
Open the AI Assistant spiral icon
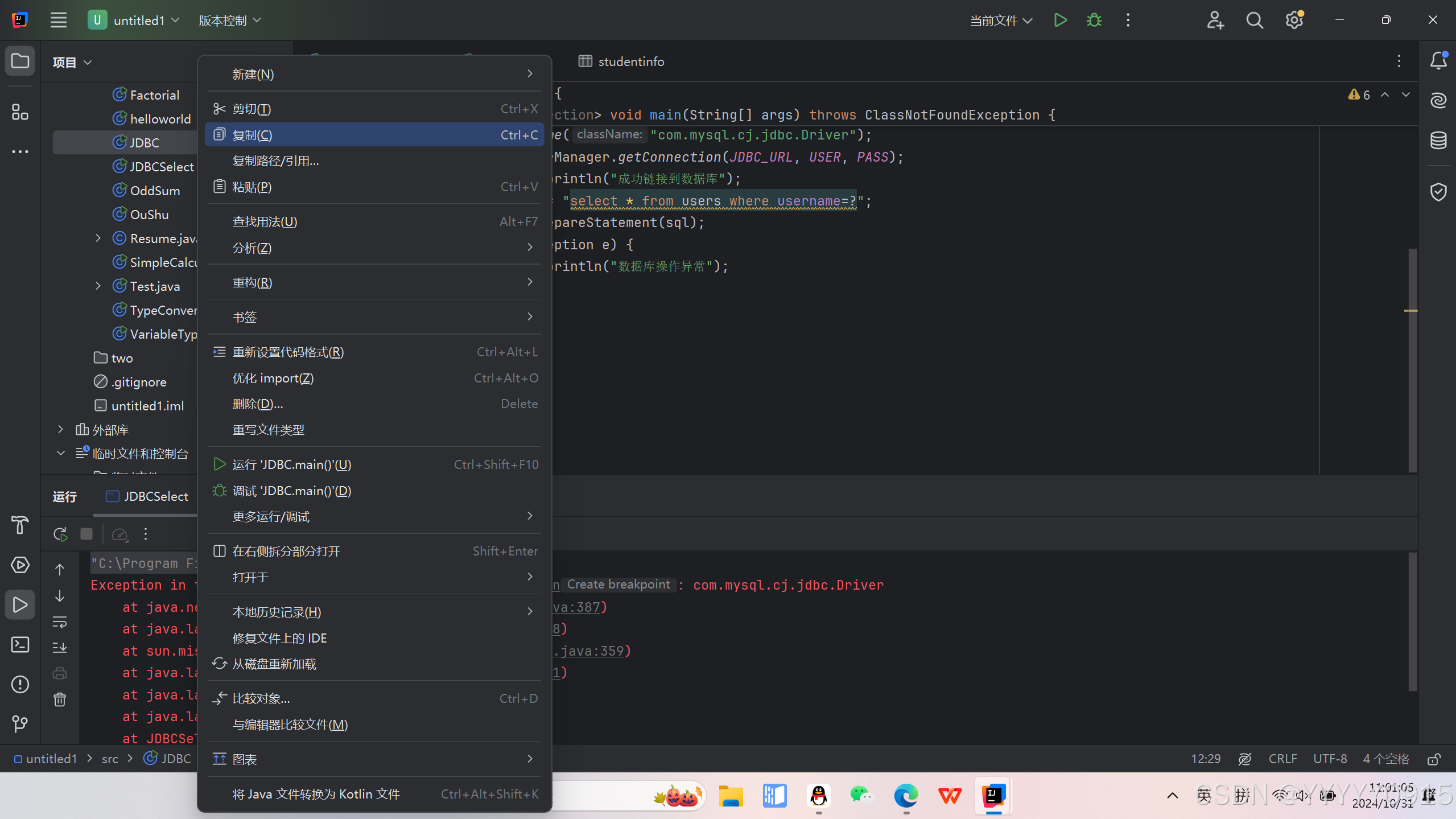1438,101
